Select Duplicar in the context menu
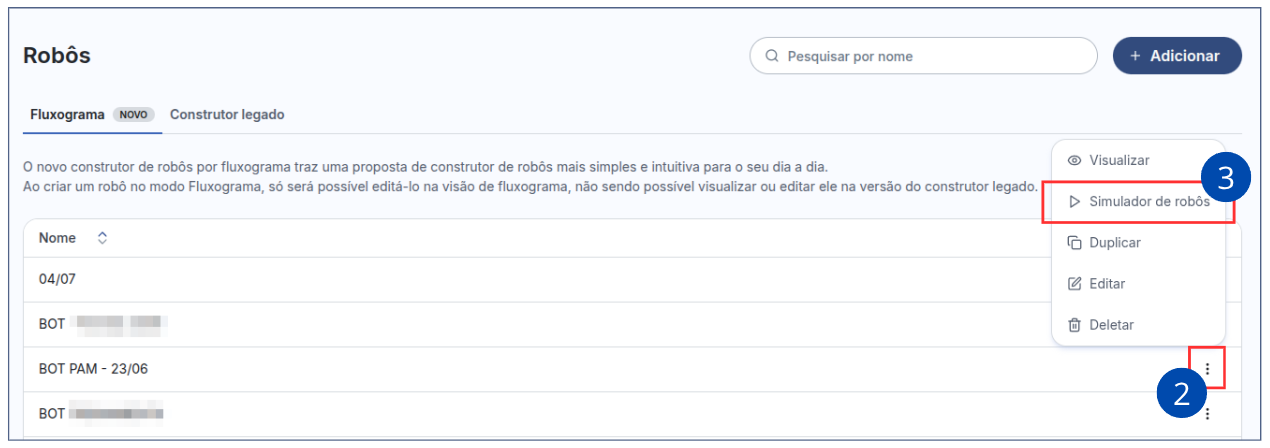The height and width of the screenshot is (448, 1270). [x=1115, y=243]
